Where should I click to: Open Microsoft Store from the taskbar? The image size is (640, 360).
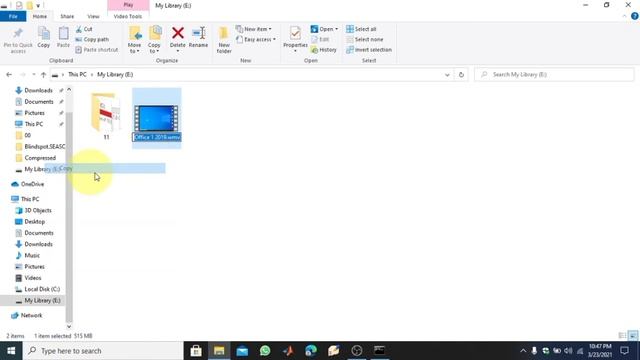[196, 351]
